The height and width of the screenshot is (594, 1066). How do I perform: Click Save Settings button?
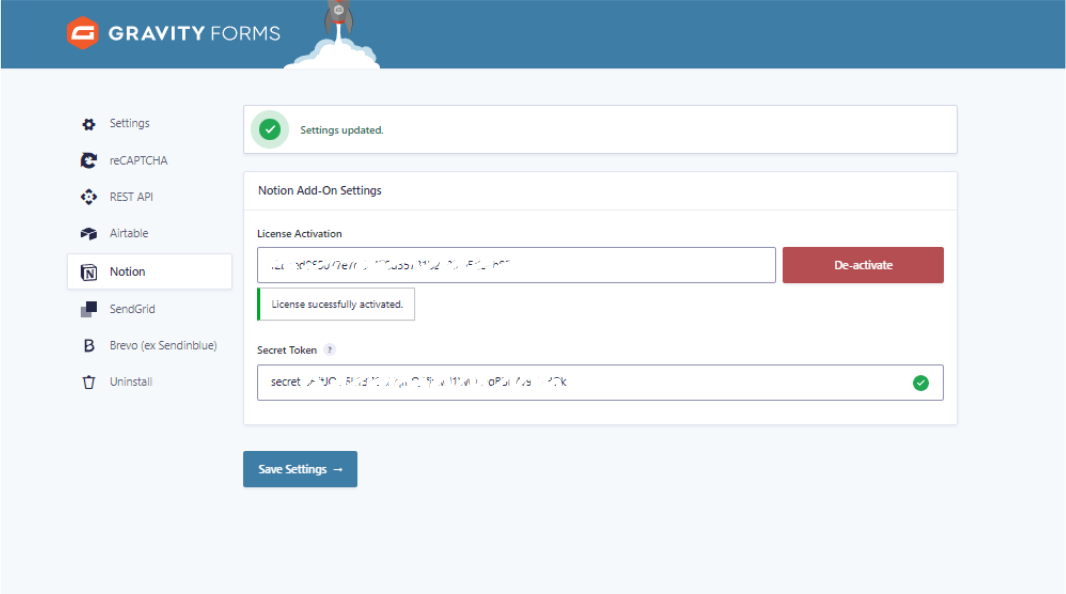pos(300,469)
